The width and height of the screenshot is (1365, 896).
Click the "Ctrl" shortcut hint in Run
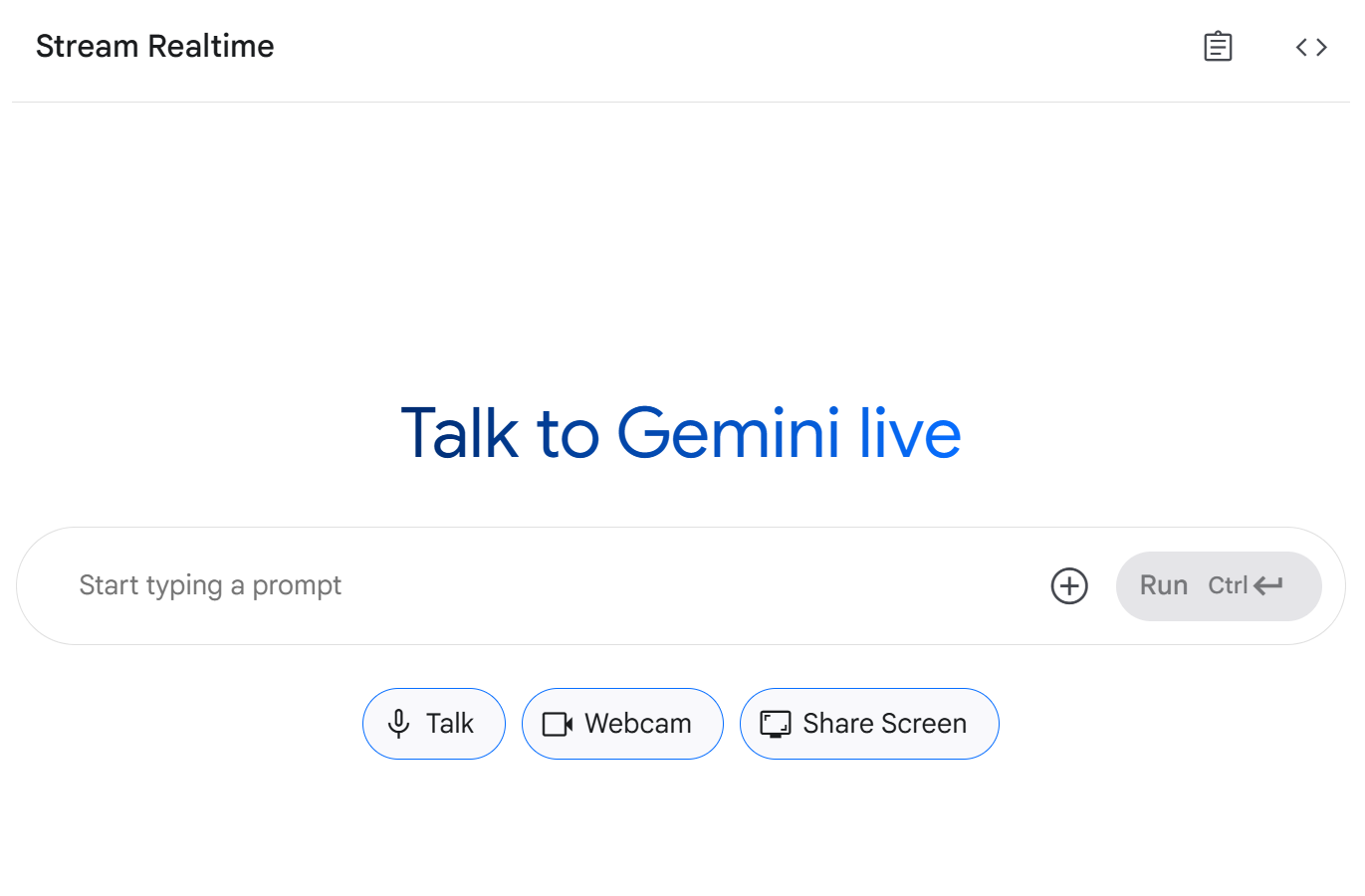1227,585
